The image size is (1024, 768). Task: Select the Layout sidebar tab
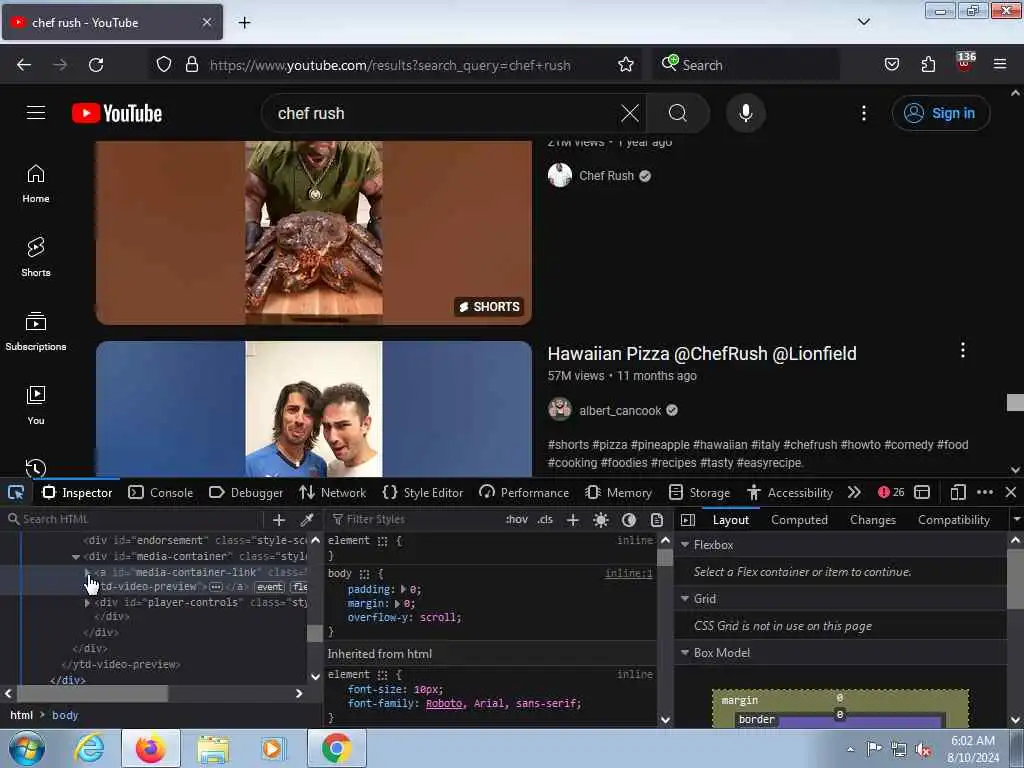pos(731,520)
